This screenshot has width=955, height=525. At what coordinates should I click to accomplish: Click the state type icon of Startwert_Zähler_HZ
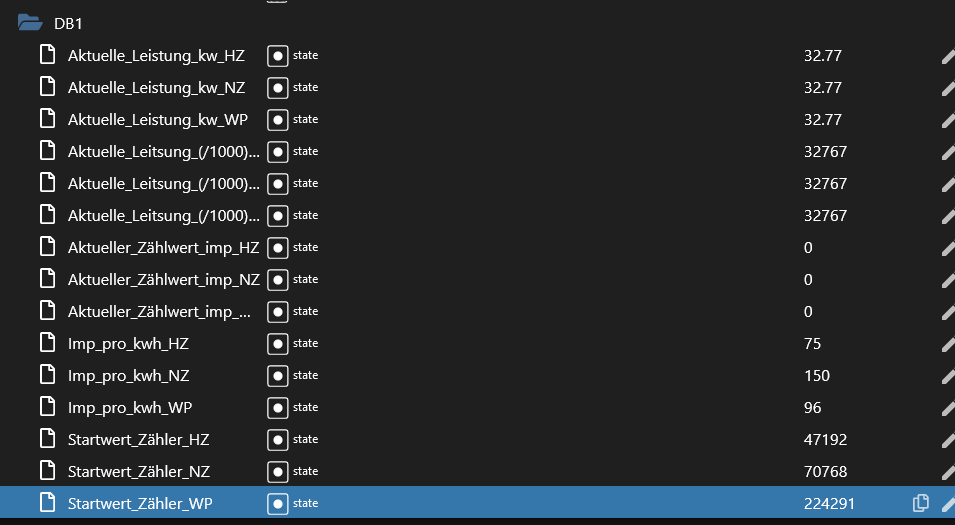tap(278, 440)
